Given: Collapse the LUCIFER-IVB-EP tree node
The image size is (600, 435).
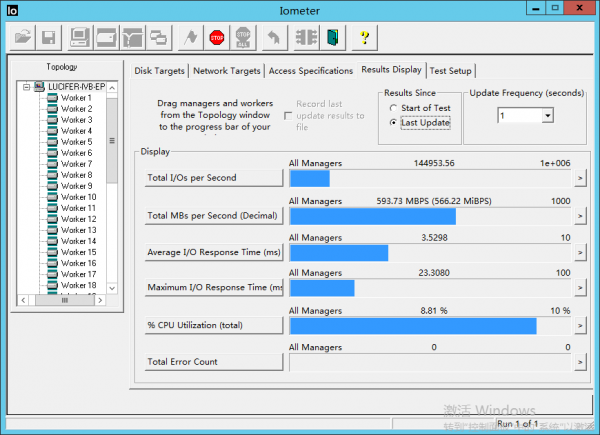Looking at the screenshot, I should coord(26,87).
